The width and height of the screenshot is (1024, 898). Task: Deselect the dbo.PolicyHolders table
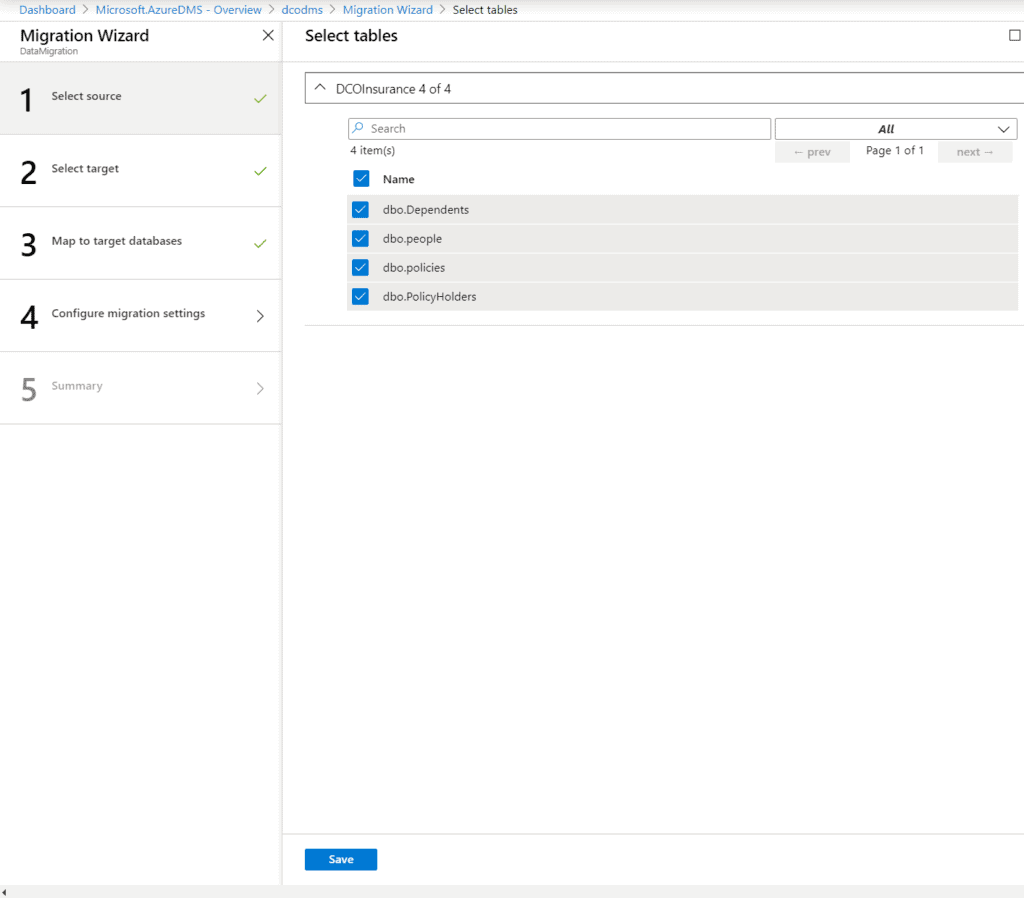(x=361, y=297)
